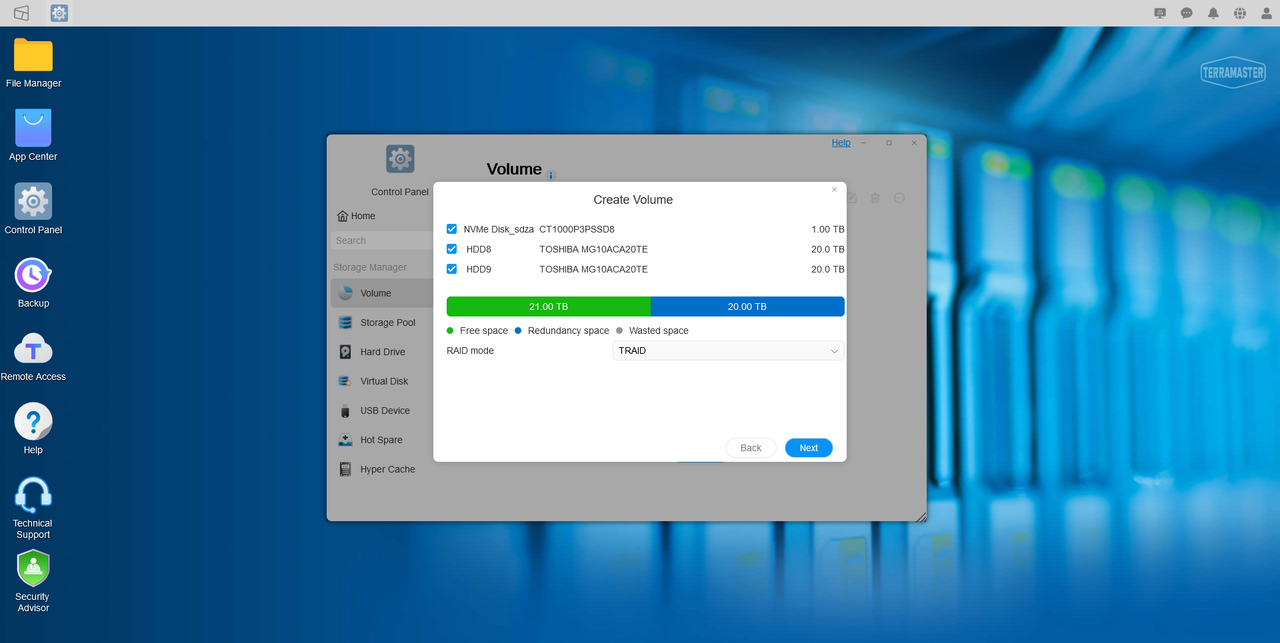The width and height of the screenshot is (1280, 643).
Task: Click TOSHIBA MG10ACA20TE in the HDD9 row
Action: (593, 269)
